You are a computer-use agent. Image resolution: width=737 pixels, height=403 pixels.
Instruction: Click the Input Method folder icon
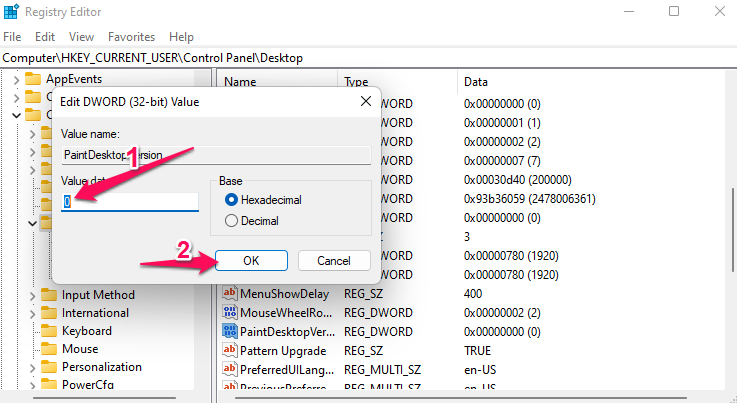tap(48, 295)
